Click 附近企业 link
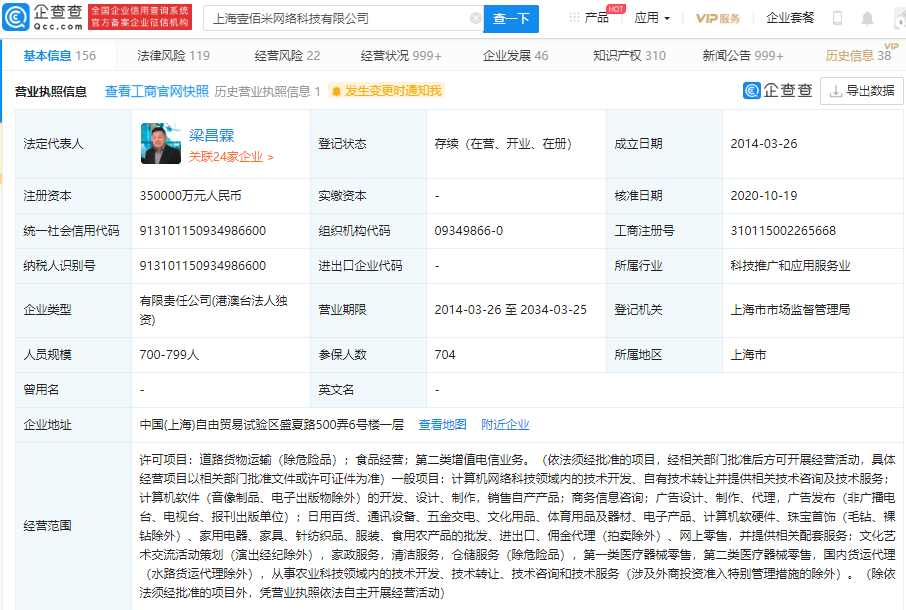Screen dimensions: 906x610 pyautogui.click(x=505, y=425)
